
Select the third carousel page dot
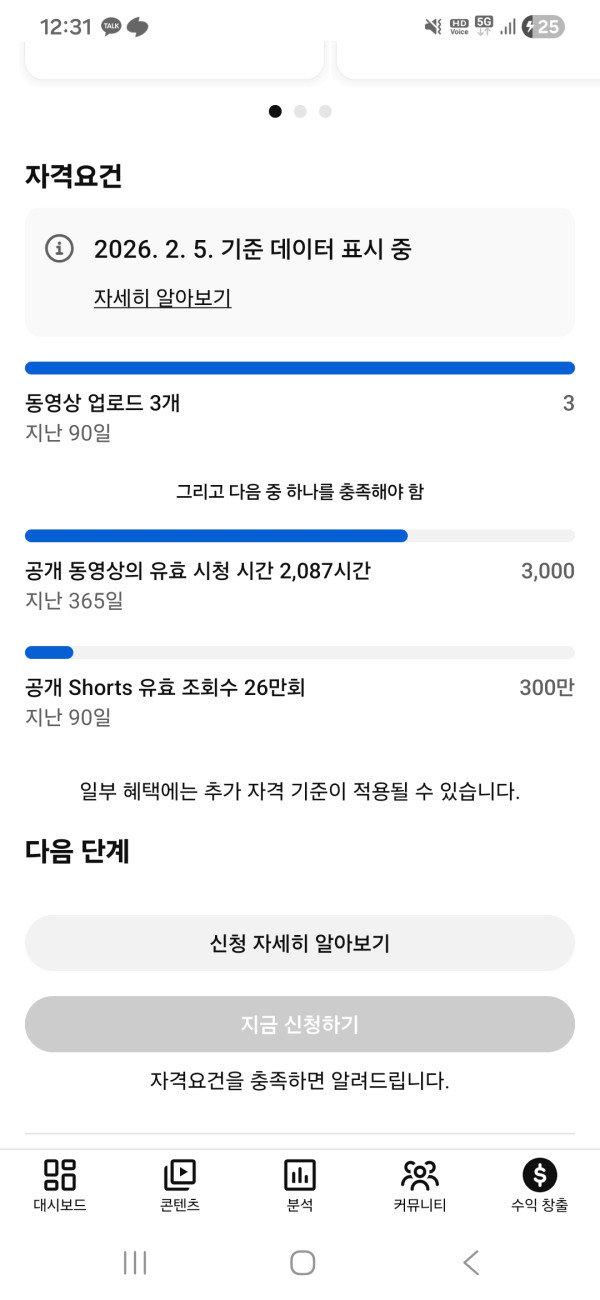(x=325, y=111)
